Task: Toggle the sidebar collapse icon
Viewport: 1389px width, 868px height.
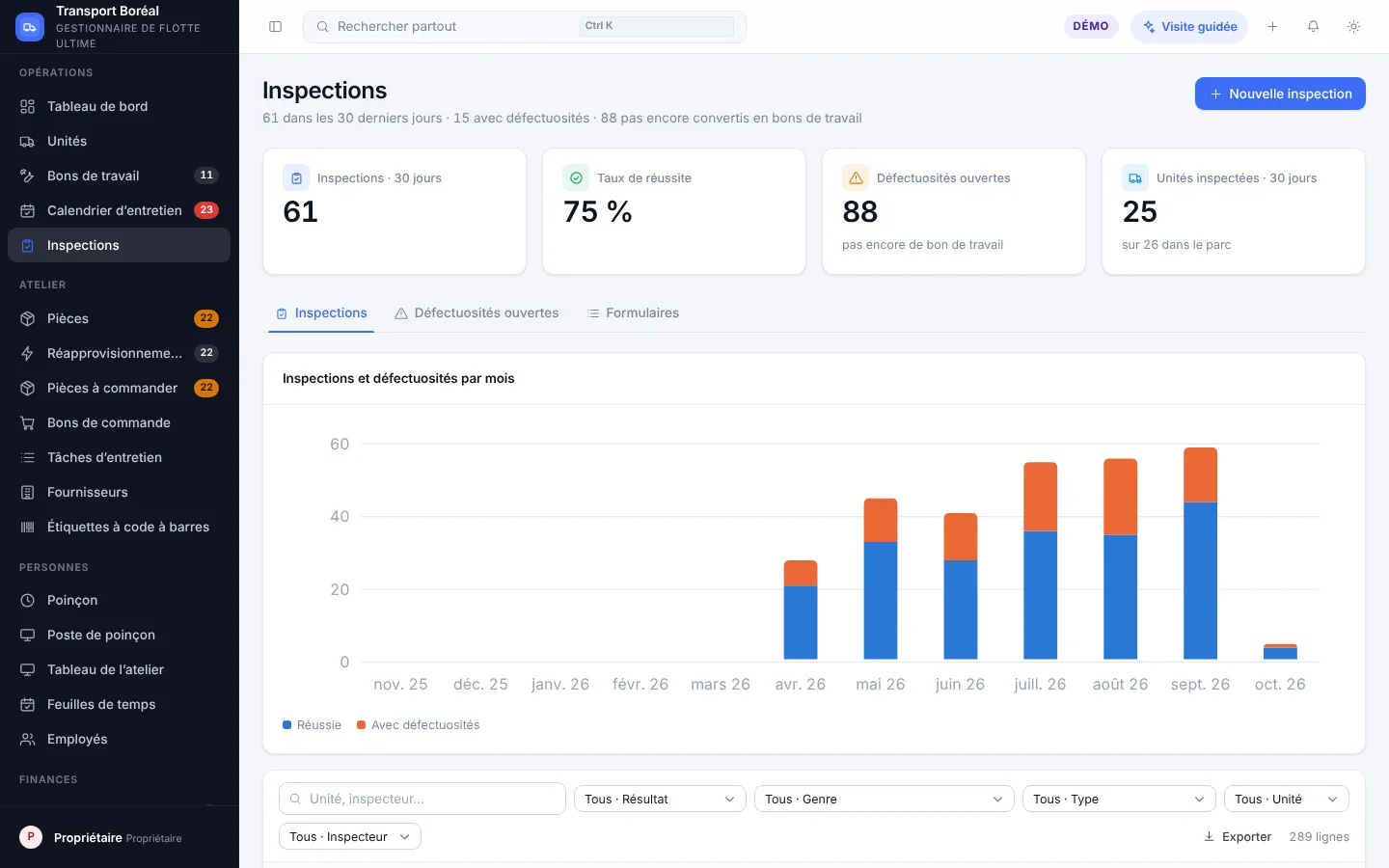Action: [x=275, y=27]
